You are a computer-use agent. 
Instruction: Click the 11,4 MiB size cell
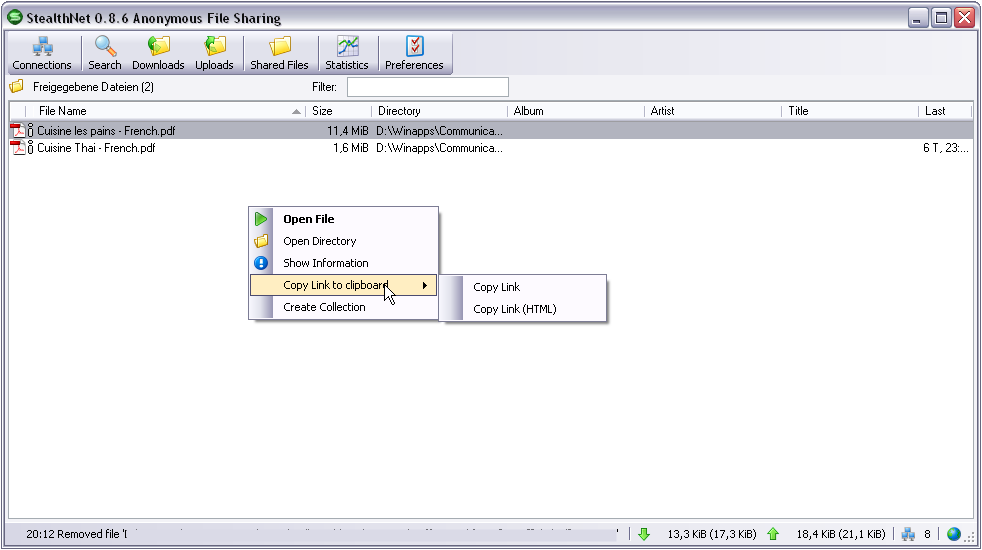[348, 131]
